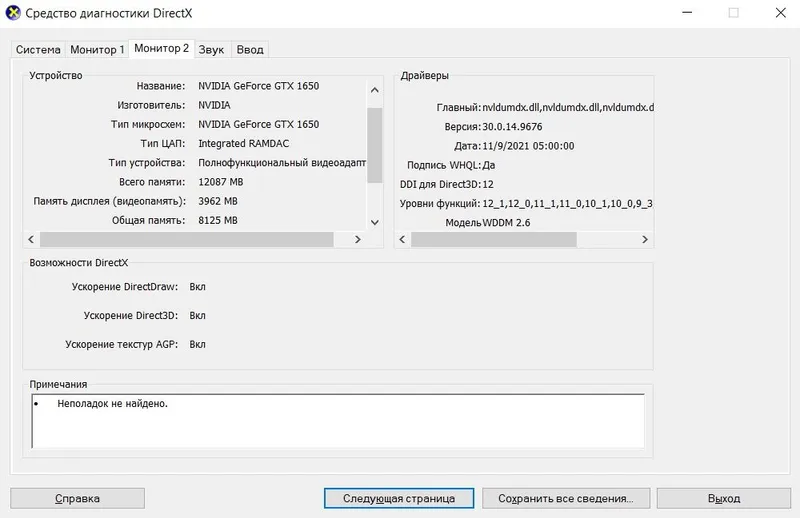The height and width of the screenshot is (518, 800).
Task: Open the Монитор 1 tab
Action: tap(97, 50)
